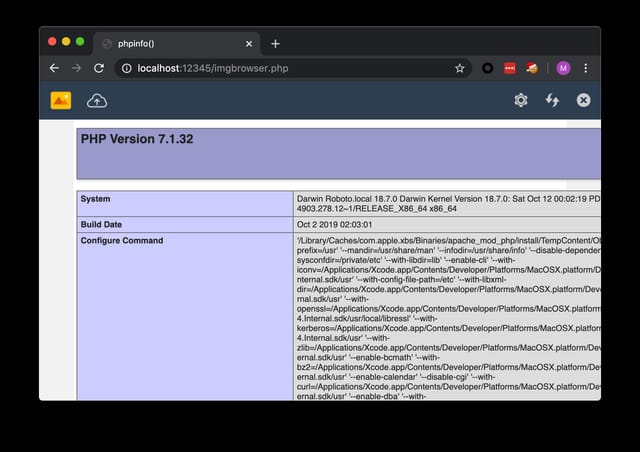Open a new tab with the plus button
640x452 pixels.
[x=276, y=44]
